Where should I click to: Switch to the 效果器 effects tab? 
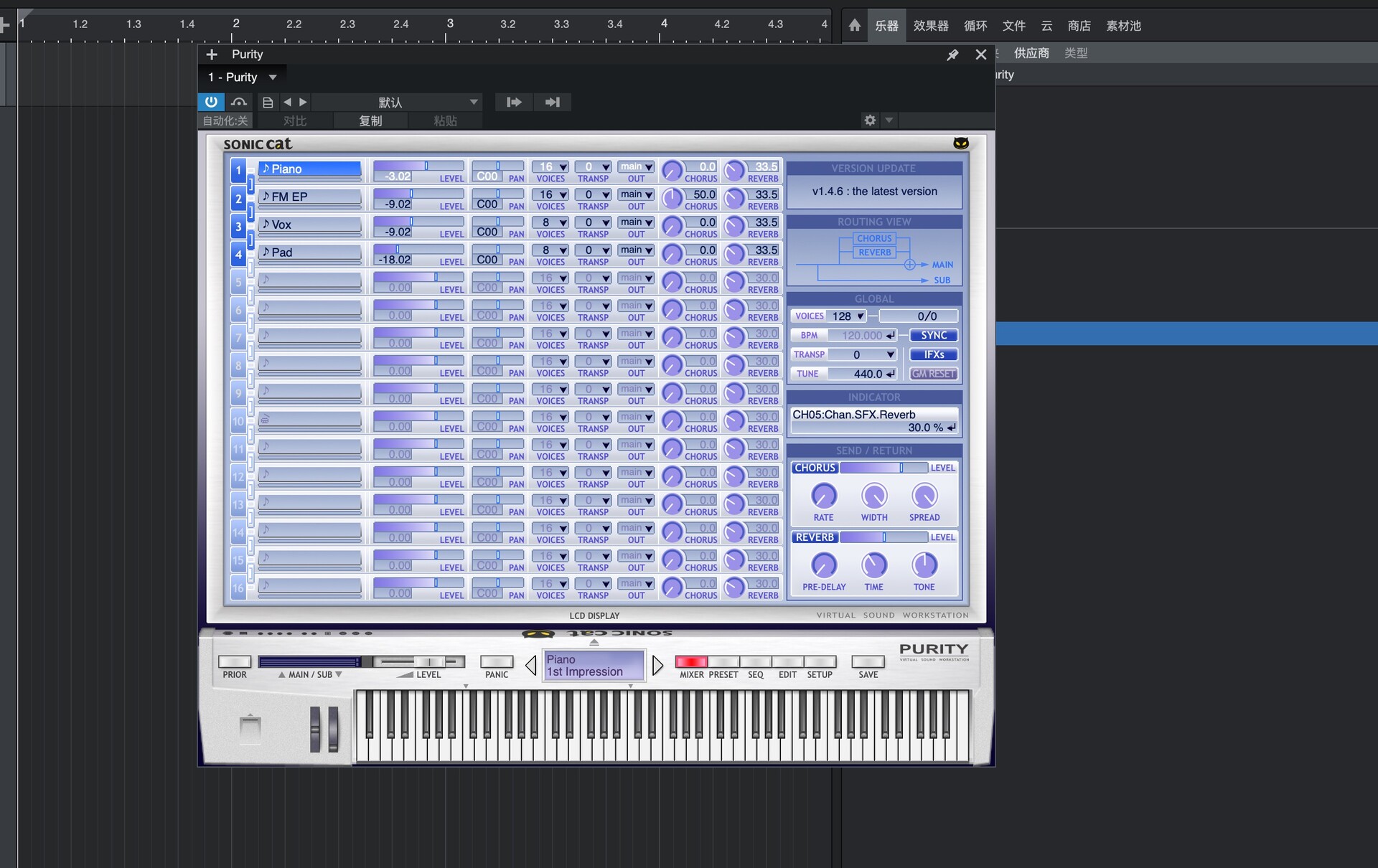[x=931, y=26]
